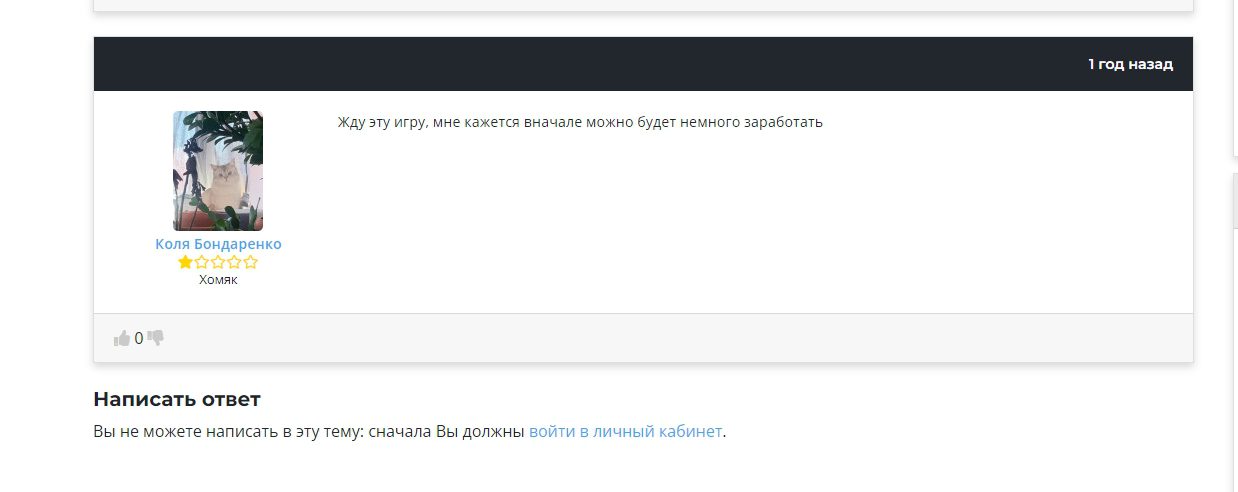Click the thumbs up icon
Viewport: 1238px width, 492px height.
point(122,338)
